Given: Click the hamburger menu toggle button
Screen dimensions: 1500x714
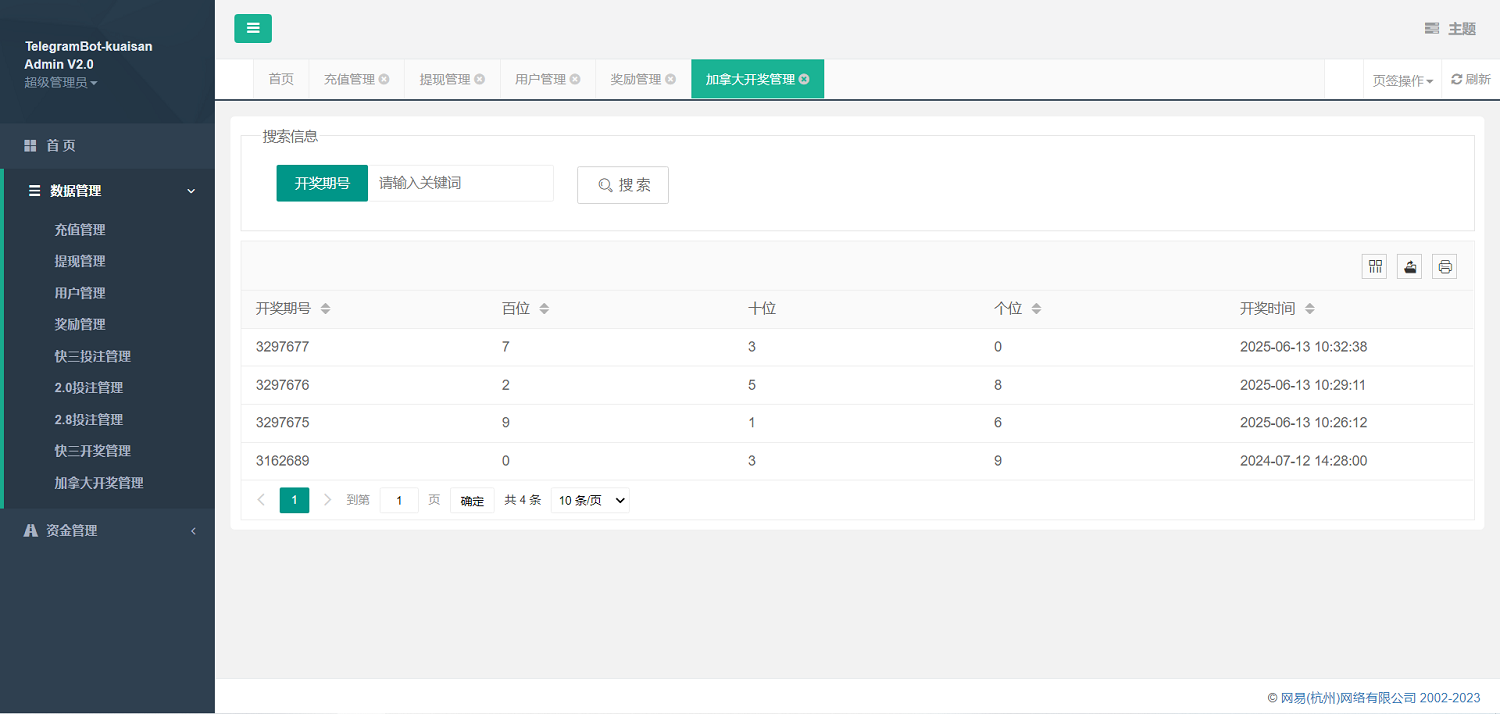Looking at the screenshot, I should (x=253, y=28).
